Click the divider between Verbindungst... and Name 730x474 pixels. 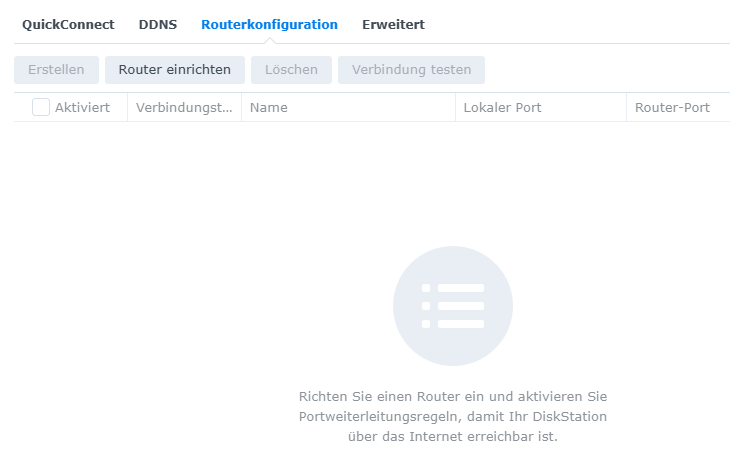click(x=241, y=107)
